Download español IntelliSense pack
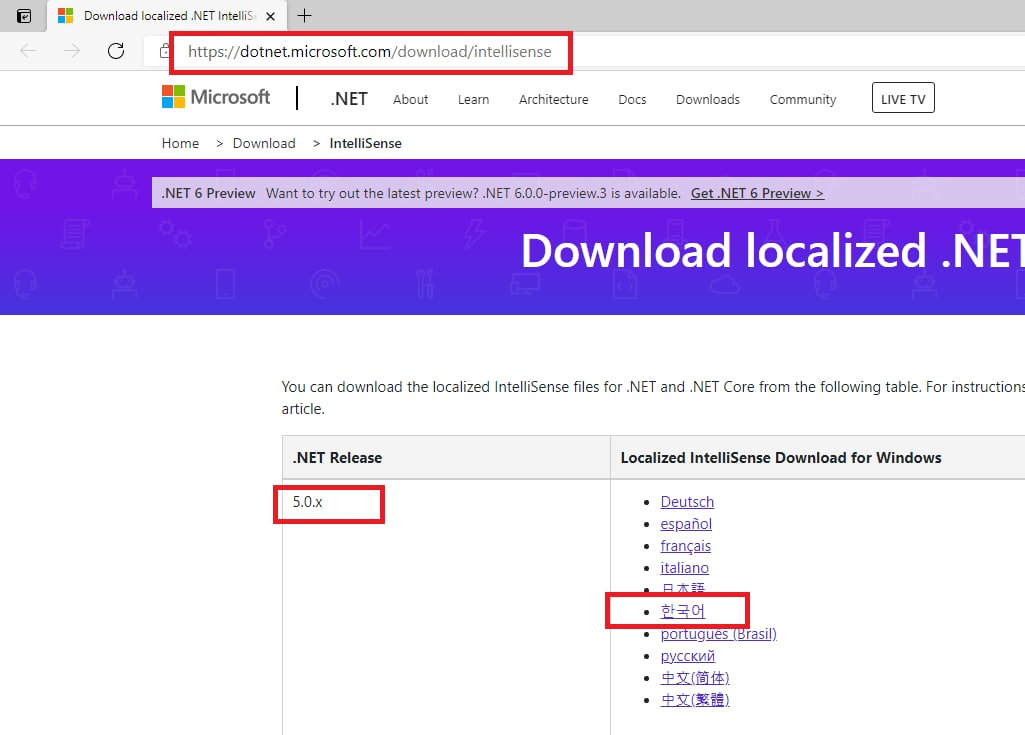Image resolution: width=1025 pixels, height=735 pixels. tap(686, 524)
